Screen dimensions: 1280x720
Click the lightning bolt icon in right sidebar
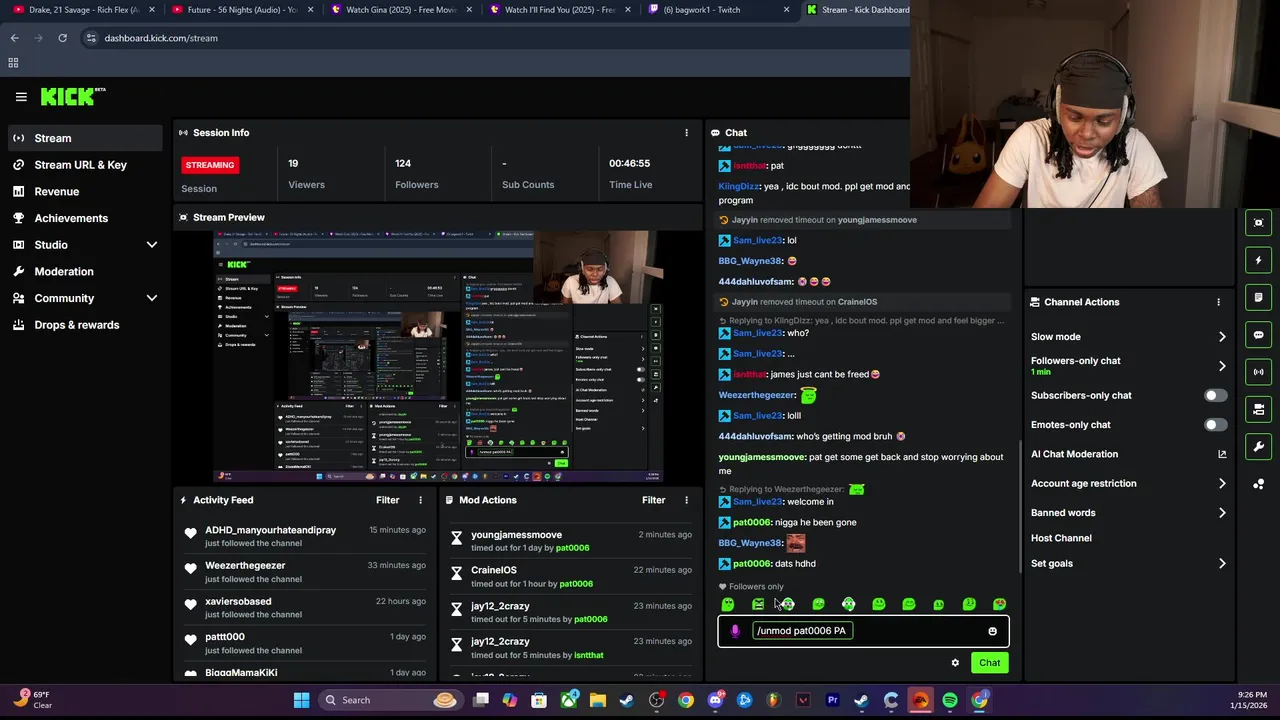click(1259, 260)
